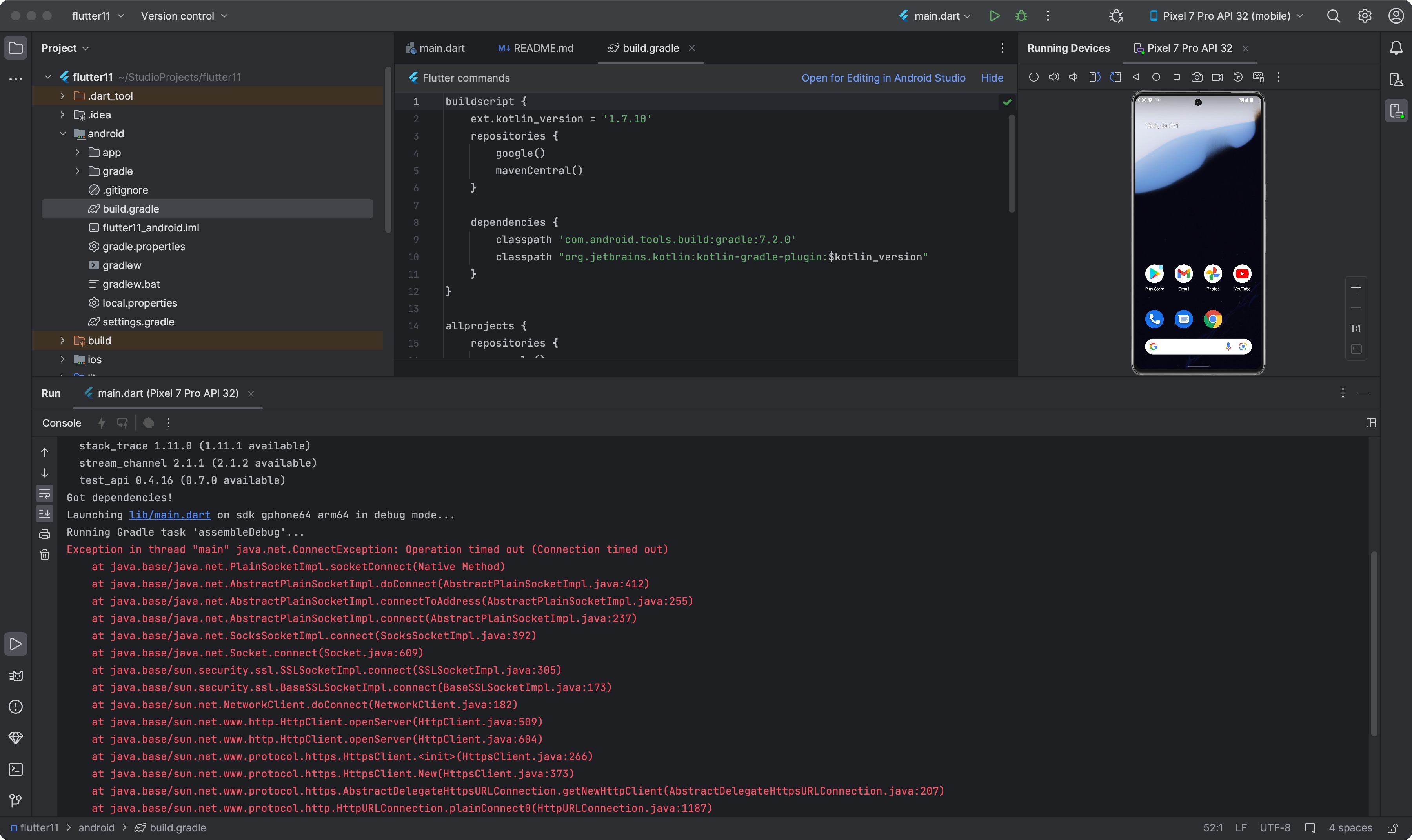The height and width of the screenshot is (840, 1412).
Task: Open Device Manager icon in right sidebar
Action: (x=1396, y=80)
